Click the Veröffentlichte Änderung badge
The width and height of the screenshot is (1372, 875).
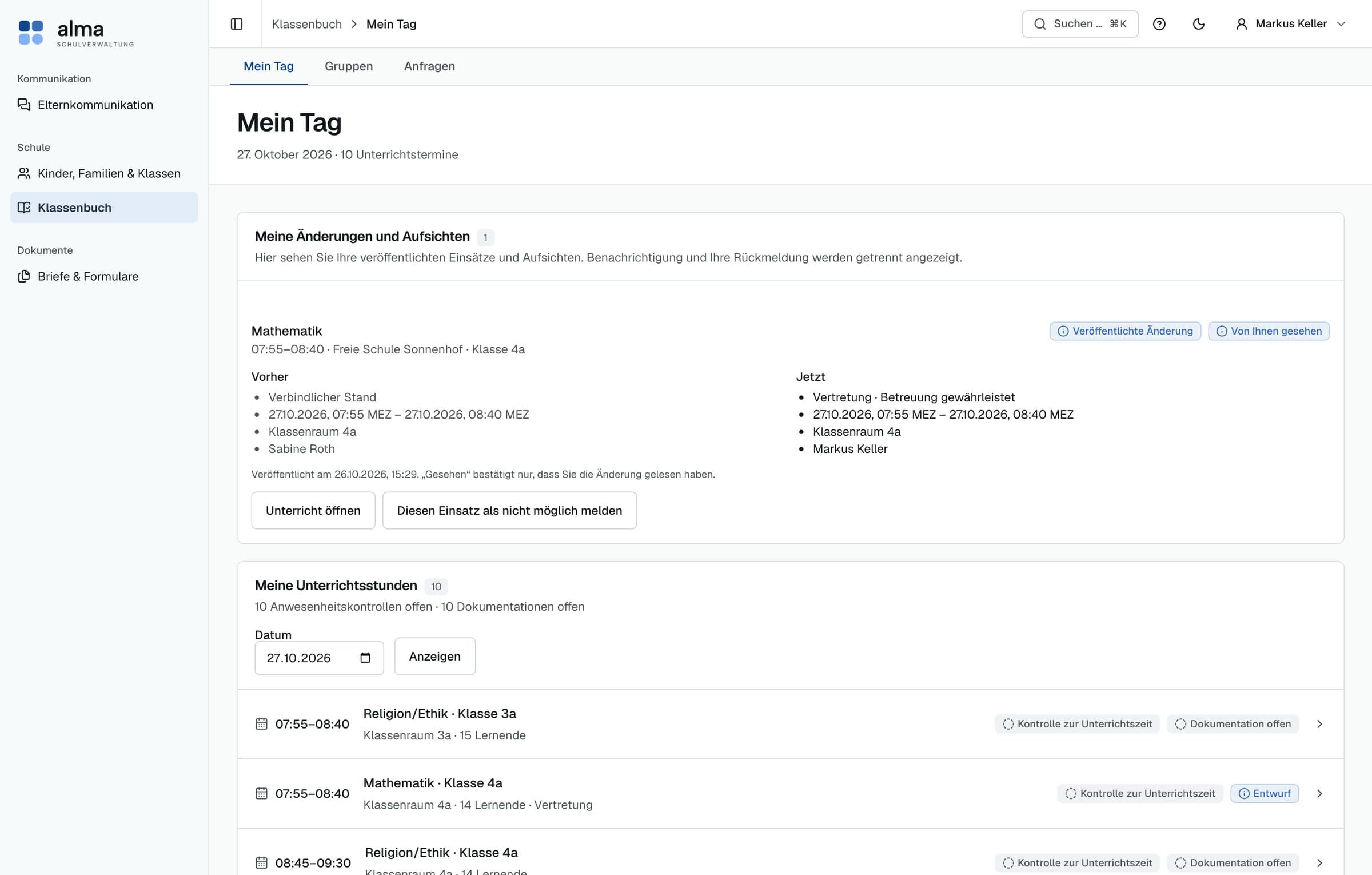pos(1125,331)
